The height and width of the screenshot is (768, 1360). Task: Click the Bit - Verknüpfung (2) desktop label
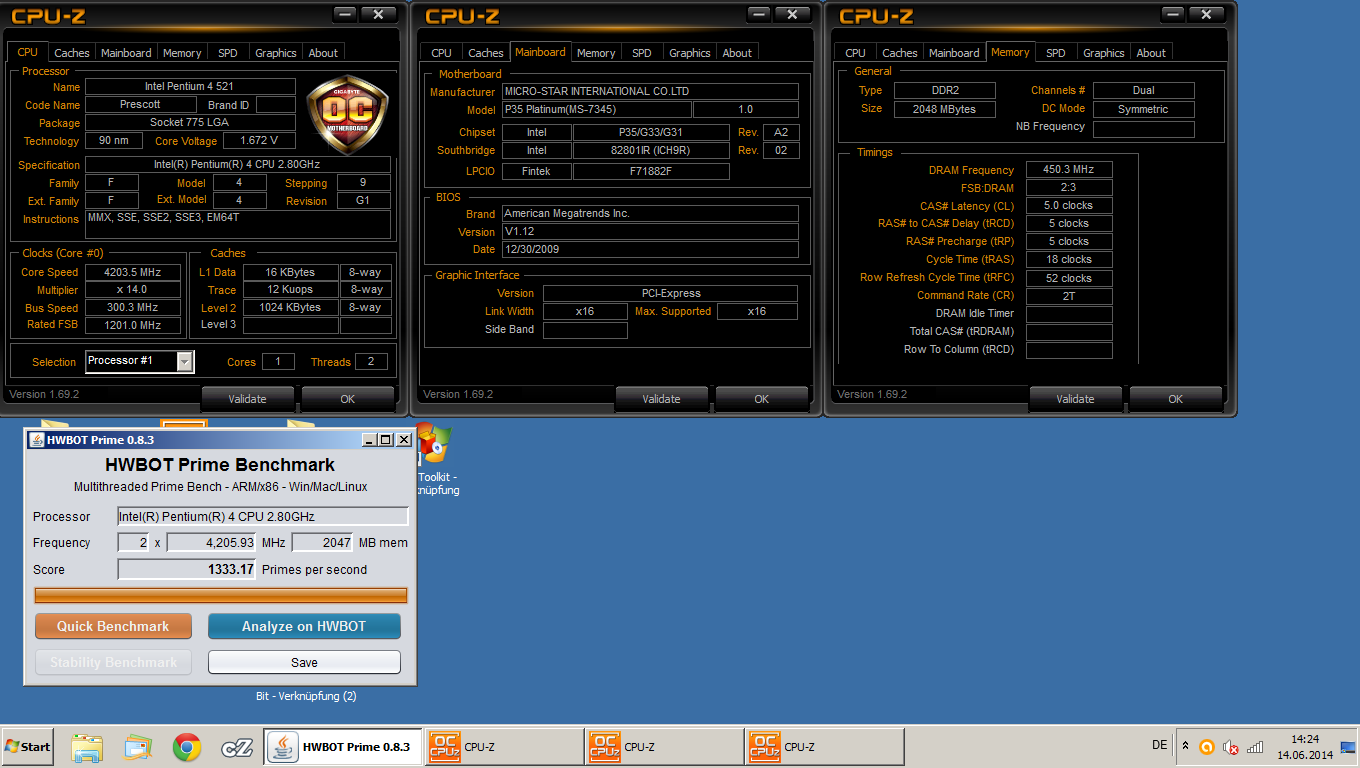[306, 696]
